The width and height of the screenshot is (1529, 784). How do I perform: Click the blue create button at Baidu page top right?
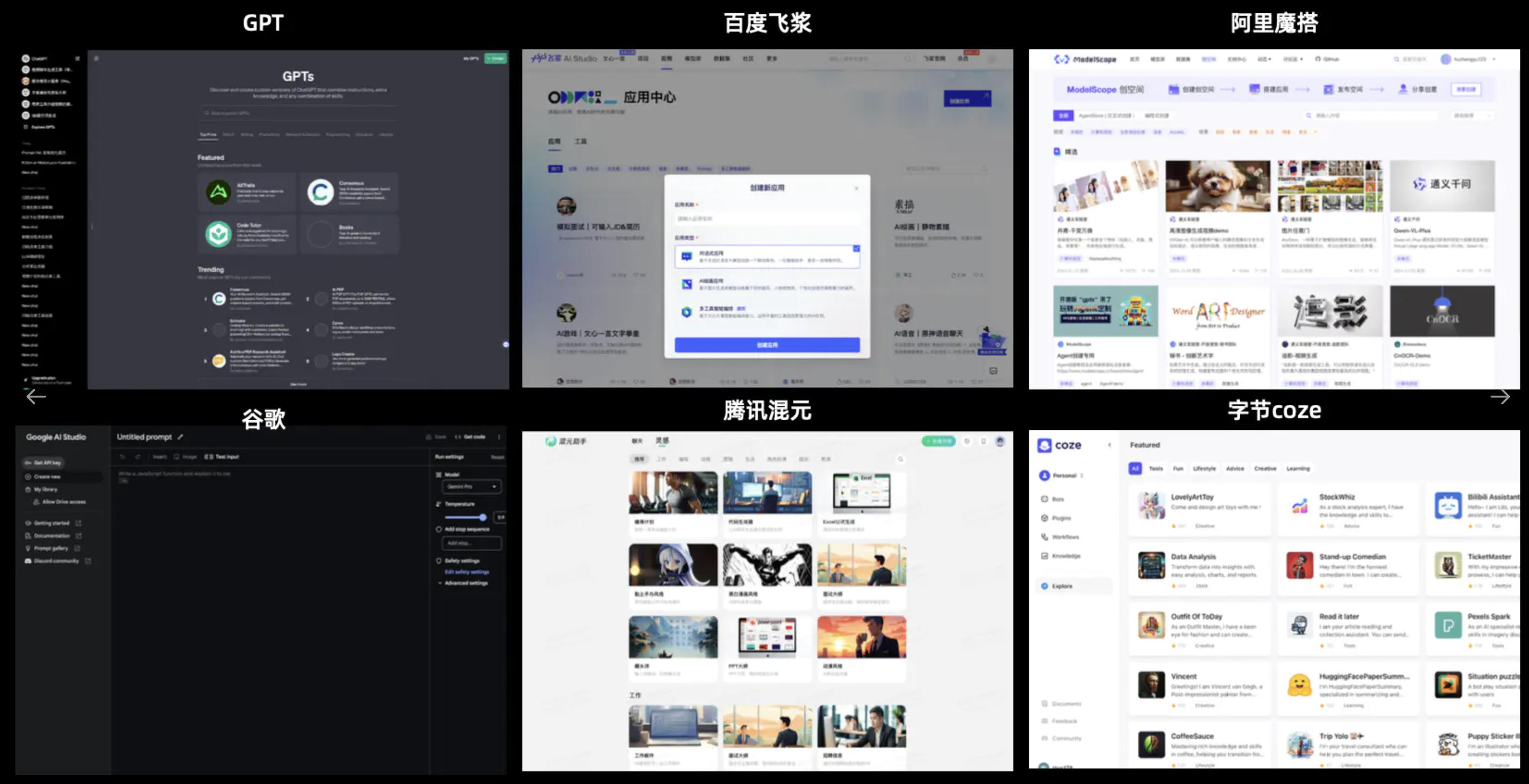pos(967,99)
